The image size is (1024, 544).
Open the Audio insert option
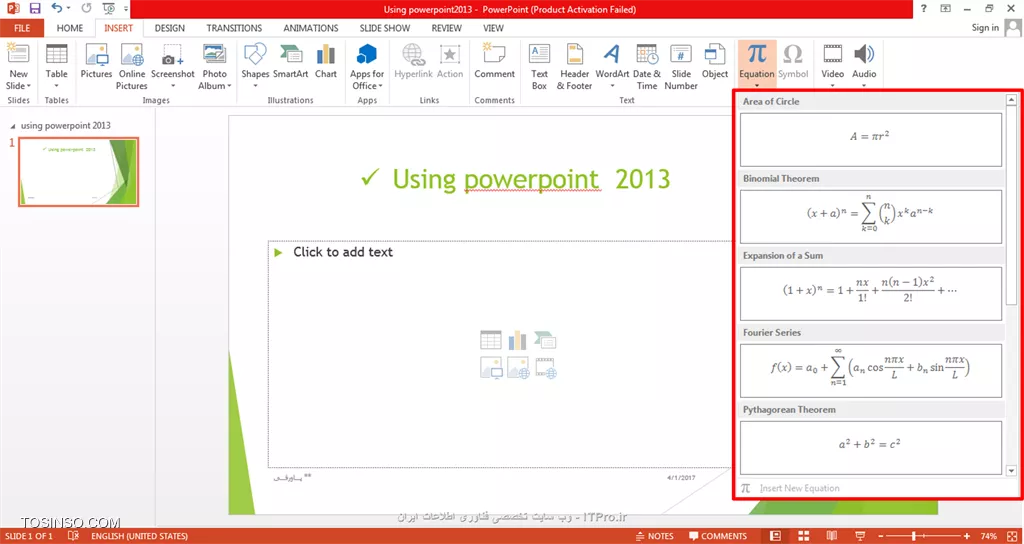click(864, 66)
